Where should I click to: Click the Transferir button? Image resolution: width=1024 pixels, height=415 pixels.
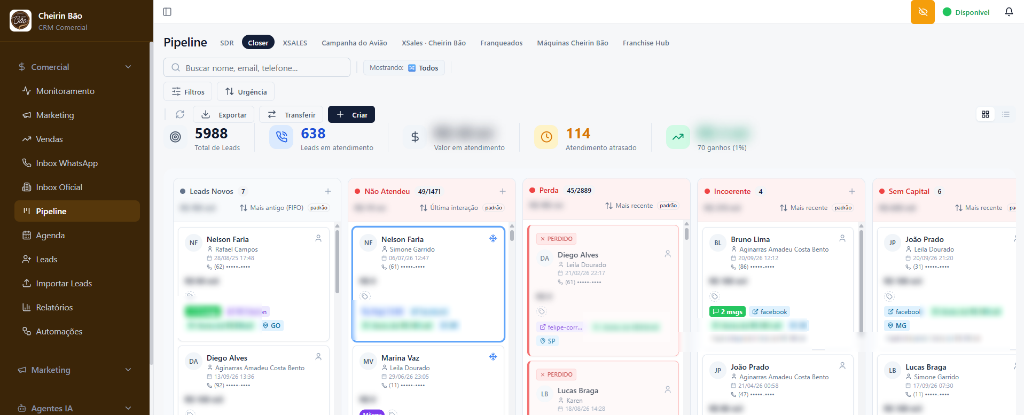(291, 114)
